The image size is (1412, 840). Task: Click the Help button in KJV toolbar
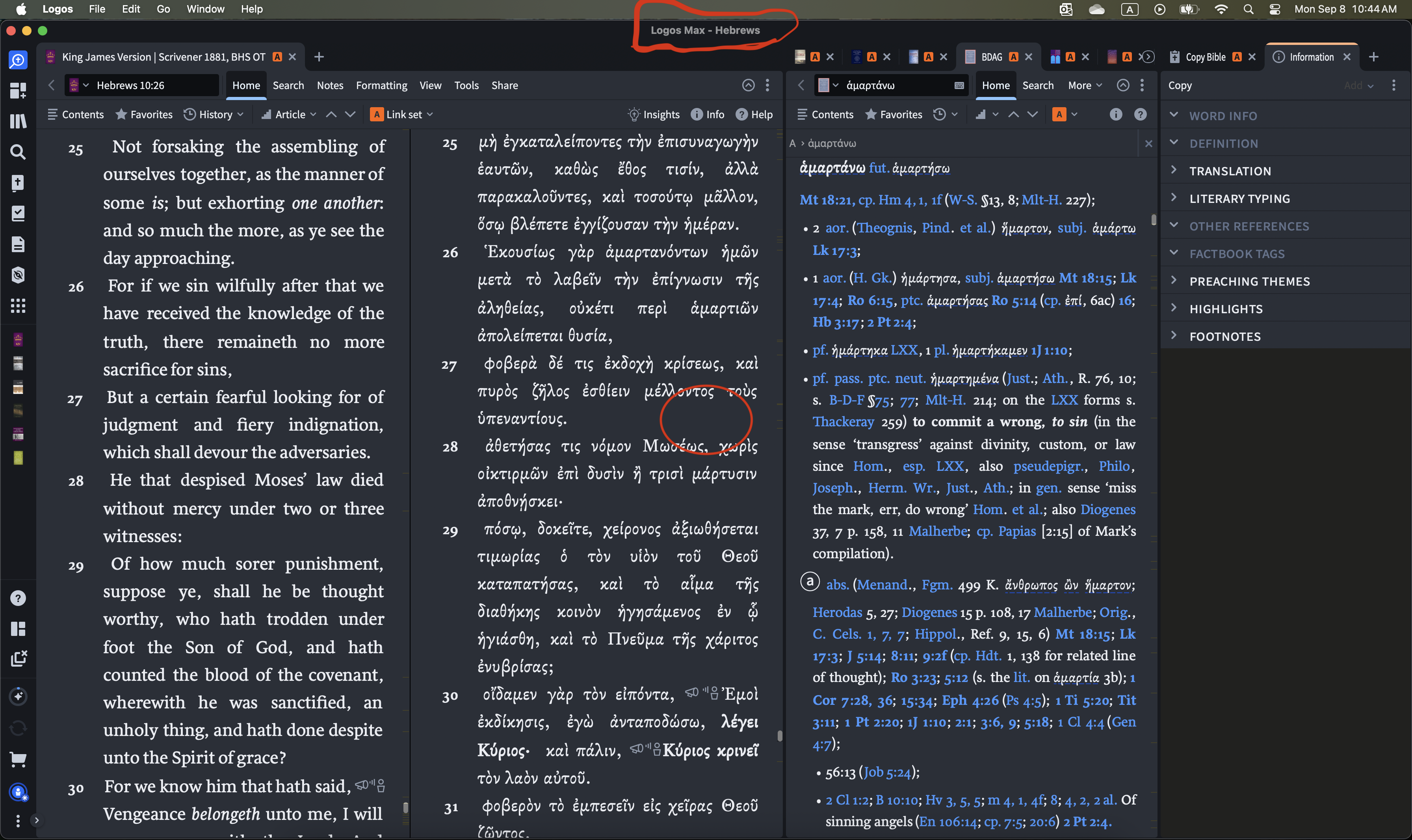(754, 114)
